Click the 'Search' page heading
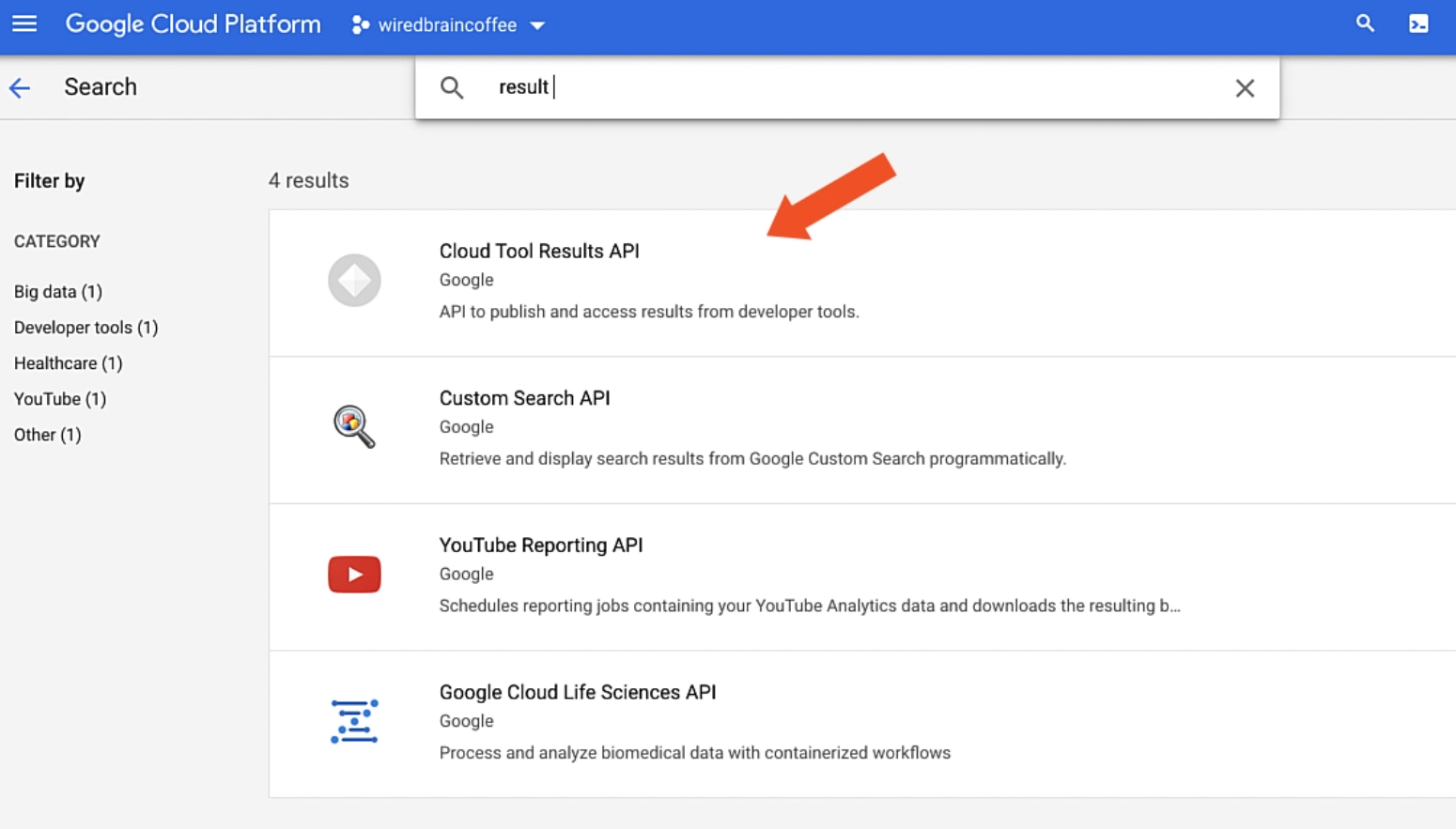This screenshot has height=829, width=1456. (101, 87)
